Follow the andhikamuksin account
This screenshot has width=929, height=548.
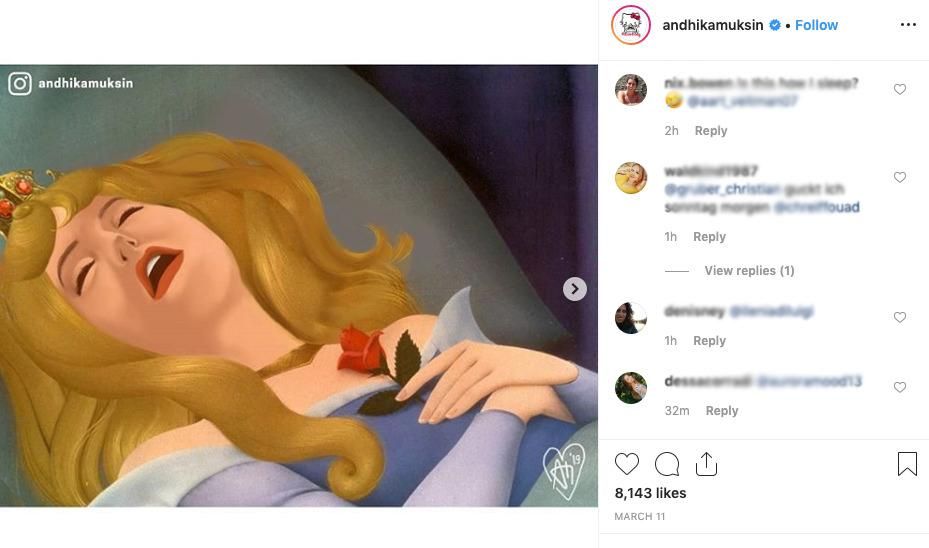click(x=816, y=25)
